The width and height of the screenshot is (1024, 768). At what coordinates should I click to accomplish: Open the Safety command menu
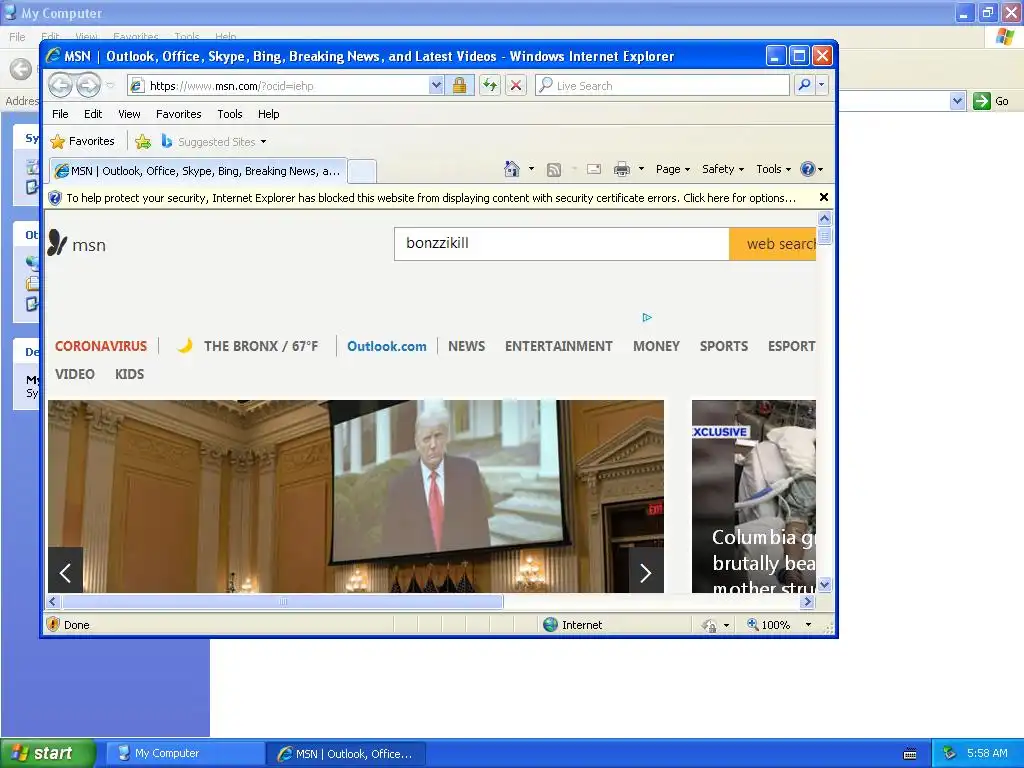(723, 169)
